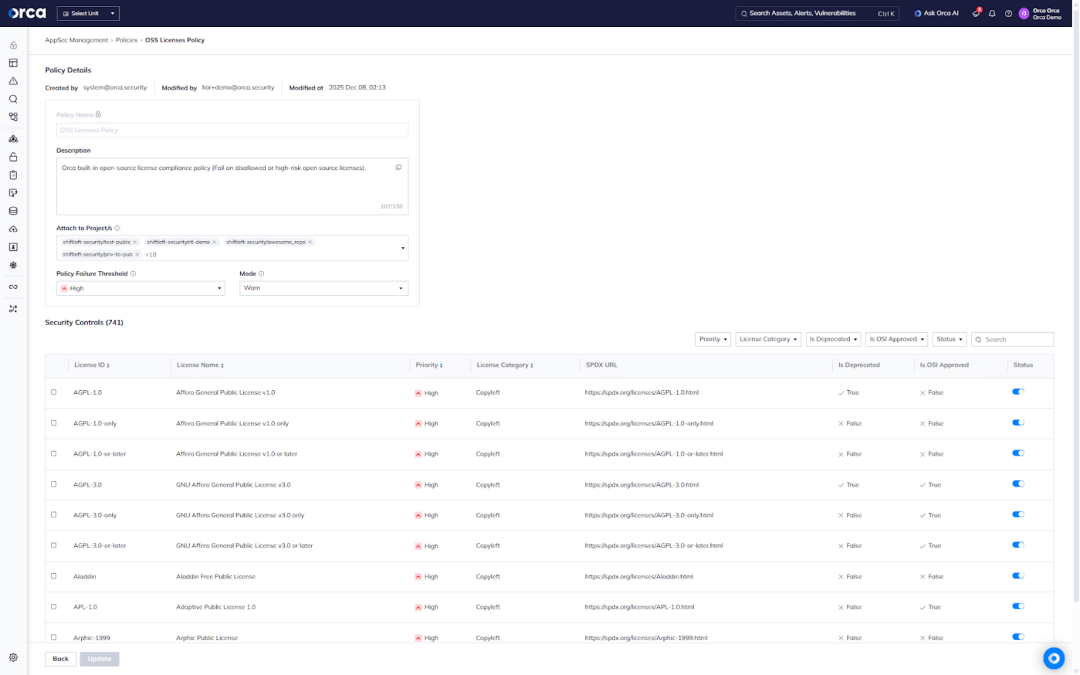
Task: Open the Policy Failure Threshold dropdown
Action: (x=140, y=287)
